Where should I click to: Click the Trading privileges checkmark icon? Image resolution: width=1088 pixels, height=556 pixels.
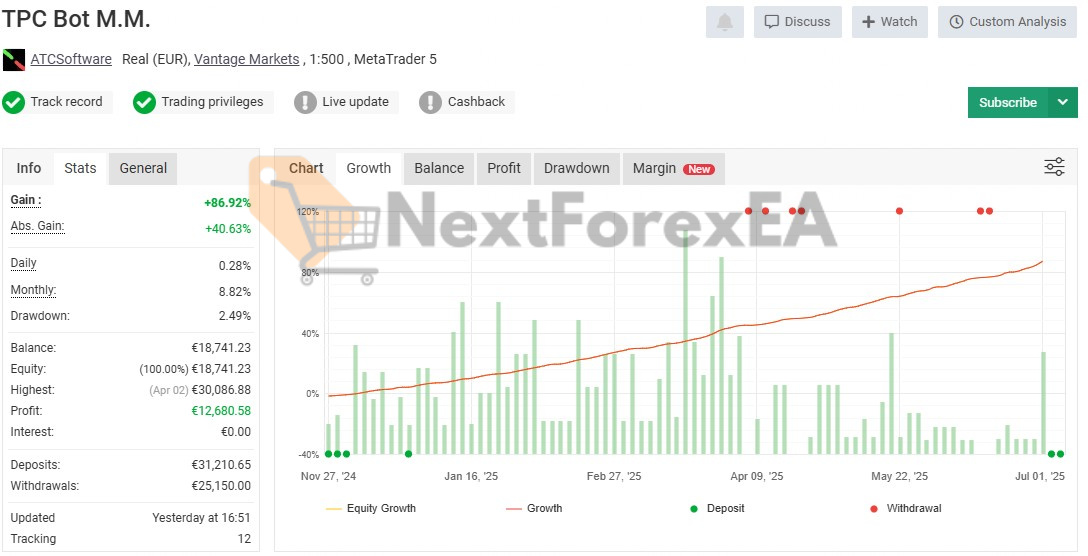[145, 102]
